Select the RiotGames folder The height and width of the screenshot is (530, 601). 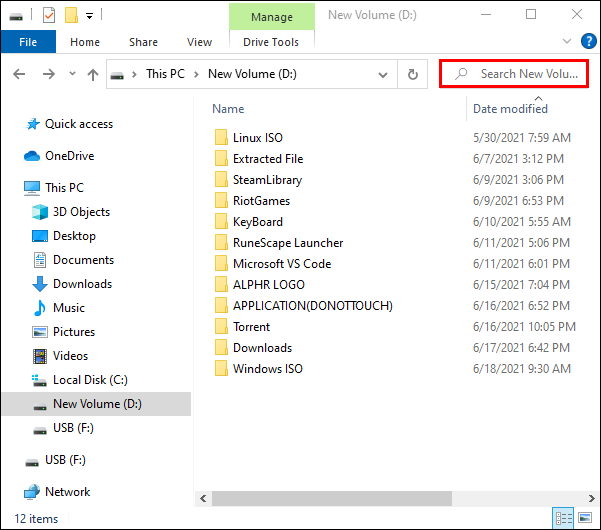click(261, 201)
